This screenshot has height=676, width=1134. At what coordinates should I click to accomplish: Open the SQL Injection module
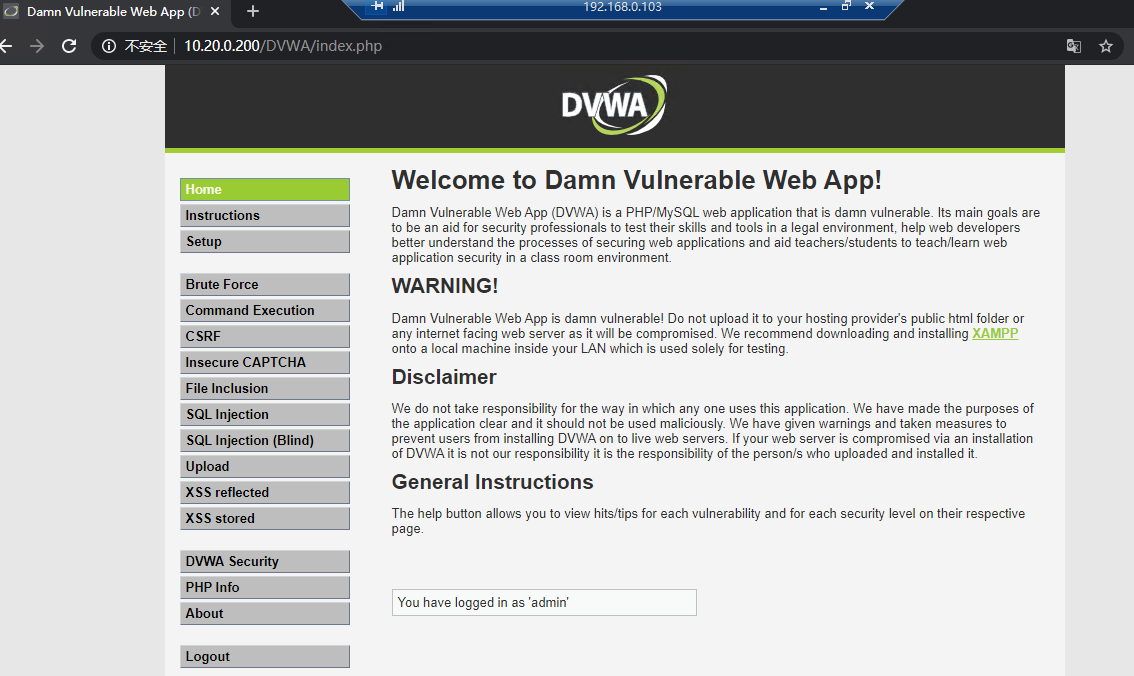coord(265,414)
